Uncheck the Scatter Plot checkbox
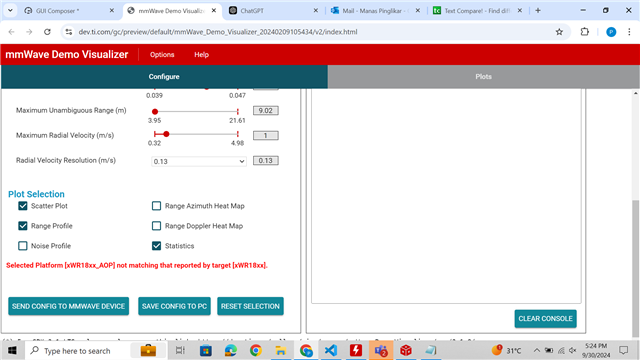This screenshot has width=640, height=360. pos(23,206)
